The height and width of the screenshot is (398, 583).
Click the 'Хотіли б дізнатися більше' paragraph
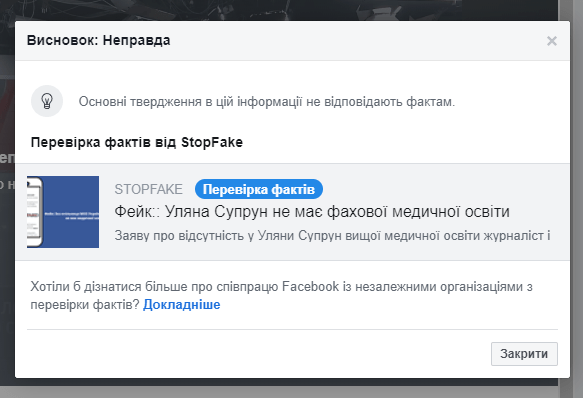coord(281,296)
